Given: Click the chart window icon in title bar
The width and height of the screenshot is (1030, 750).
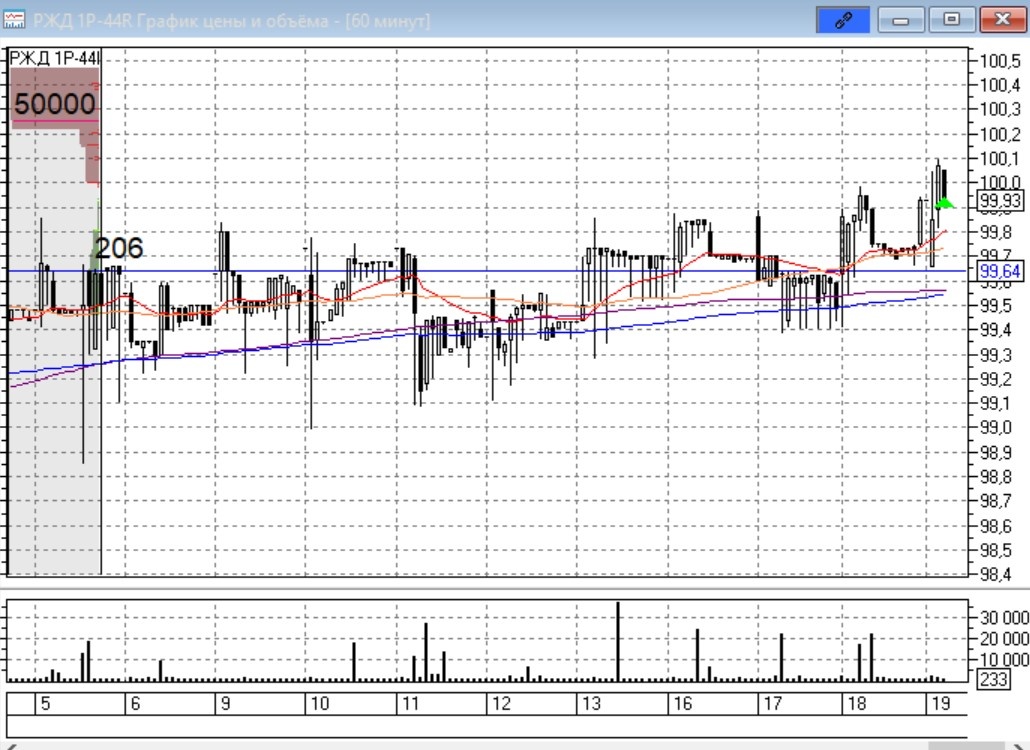Looking at the screenshot, I should pyautogui.click(x=14, y=20).
